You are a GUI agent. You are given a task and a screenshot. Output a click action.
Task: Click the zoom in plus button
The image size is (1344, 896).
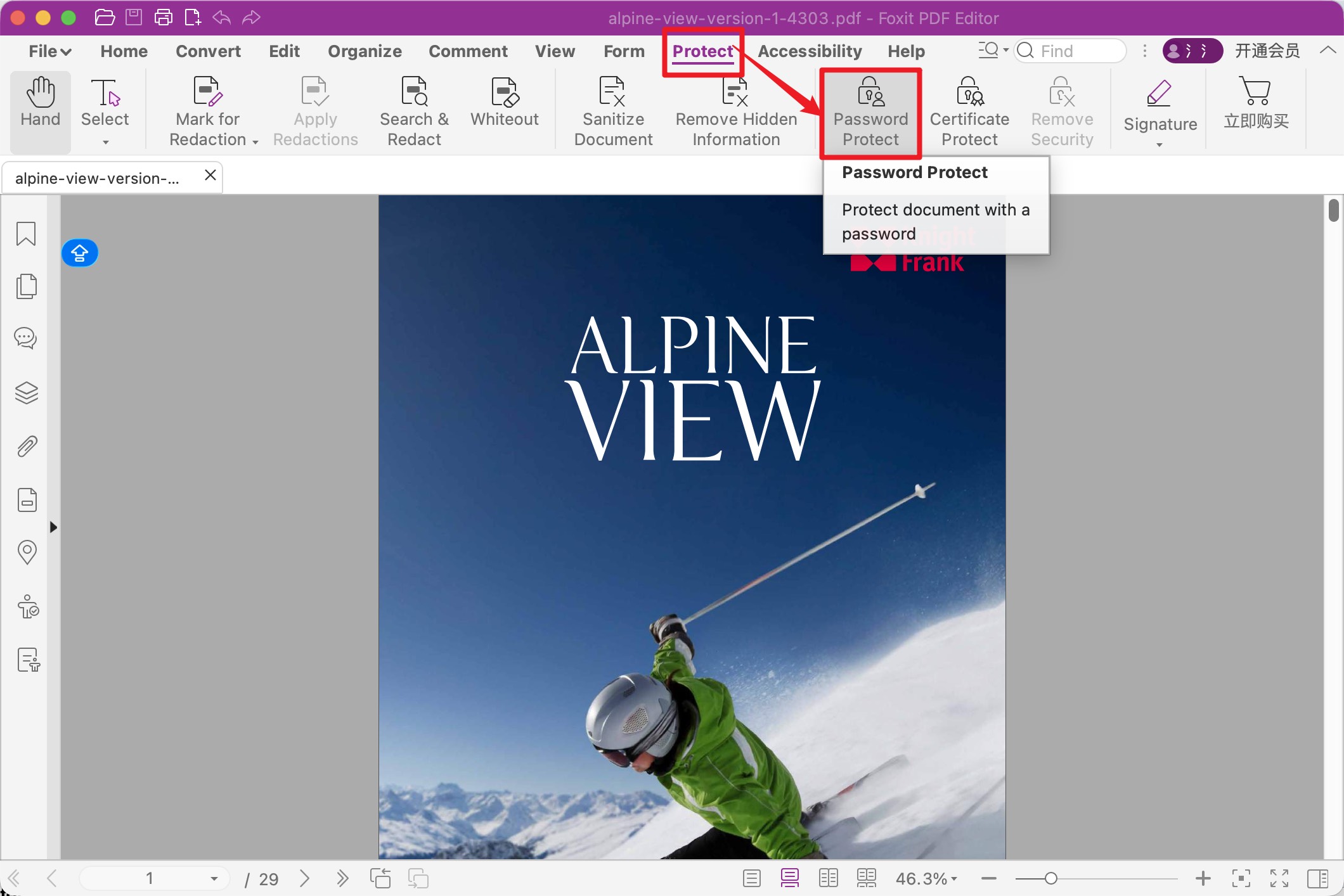[x=1203, y=878]
